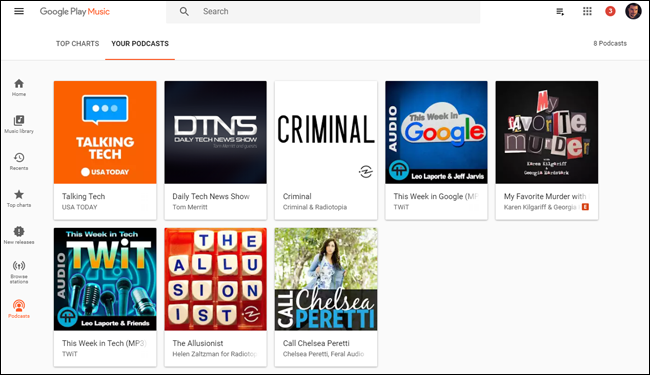The image size is (650, 375).
Task: Open the account profile avatar
Action: pyautogui.click(x=633, y=11)
